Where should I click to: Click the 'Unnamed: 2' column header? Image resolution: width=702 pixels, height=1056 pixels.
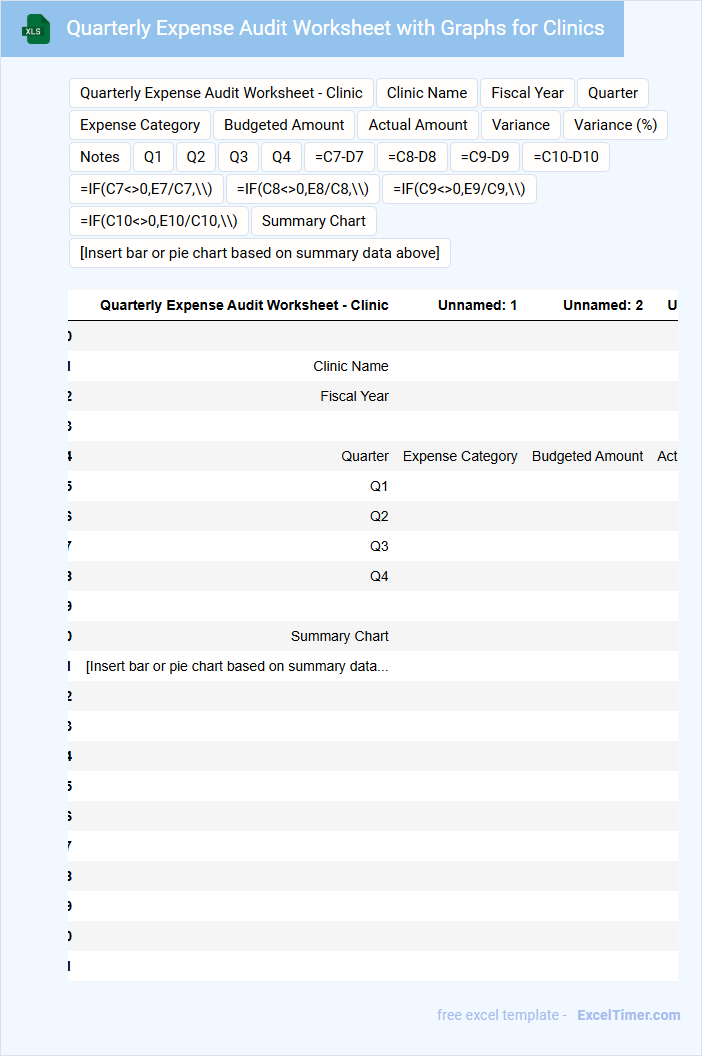coord(603,305)
